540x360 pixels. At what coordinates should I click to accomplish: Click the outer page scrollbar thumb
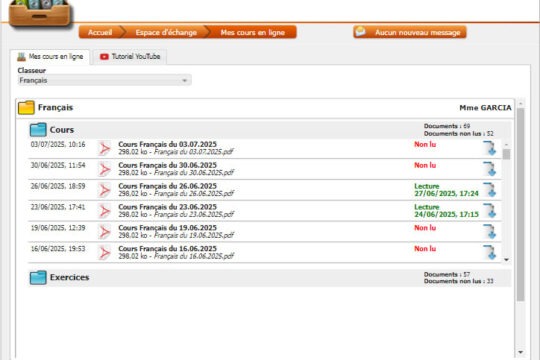click(x=520, y=205)
